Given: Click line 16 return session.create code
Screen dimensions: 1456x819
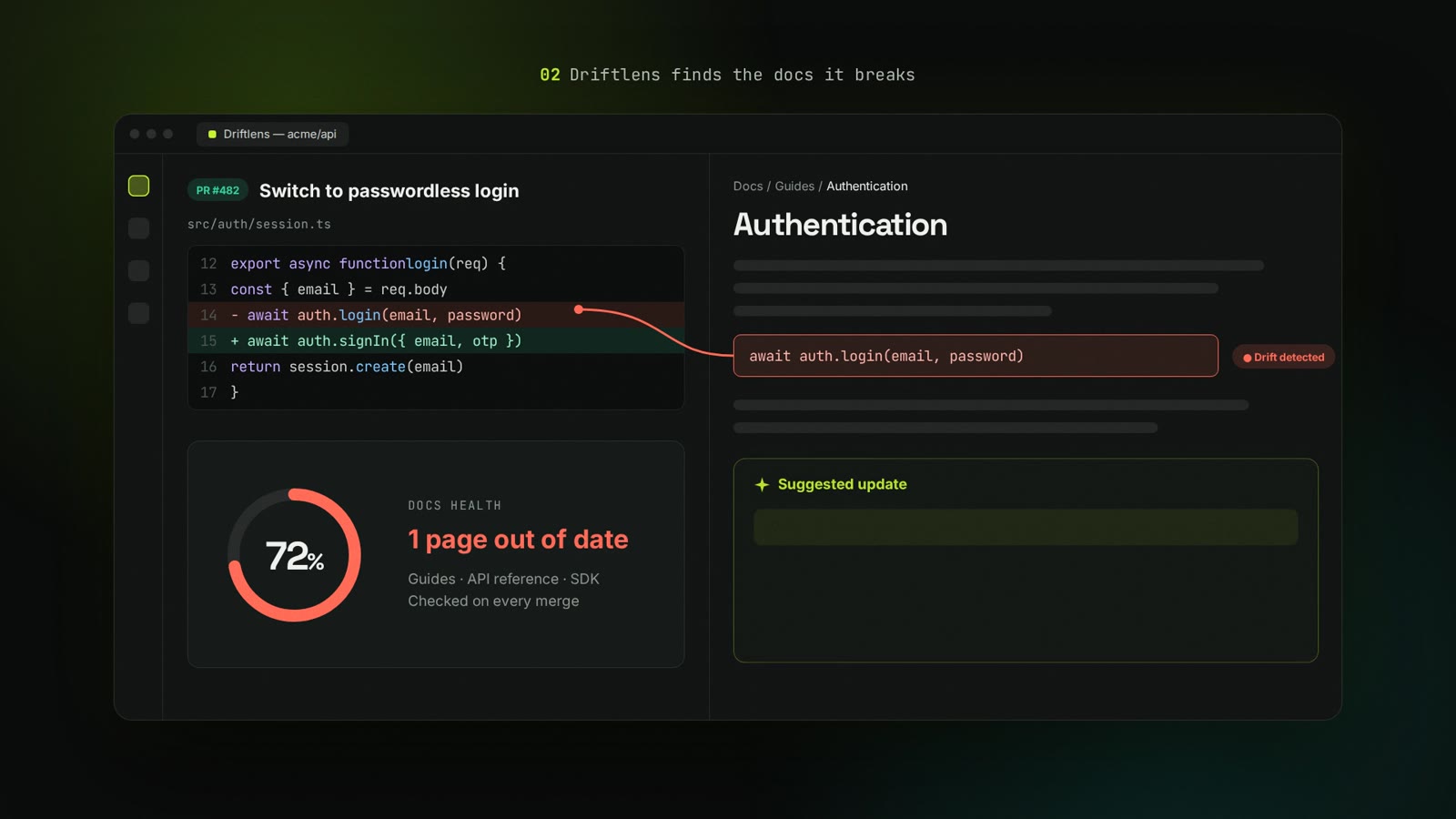Looking at the screenshot, I should pyautogui.click(x=436, y=367).
